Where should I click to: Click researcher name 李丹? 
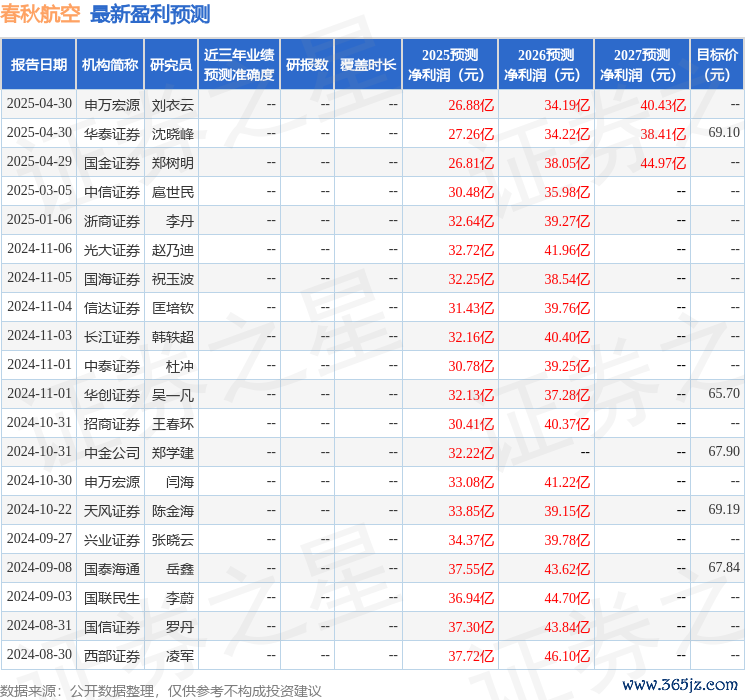pos(180,221)
